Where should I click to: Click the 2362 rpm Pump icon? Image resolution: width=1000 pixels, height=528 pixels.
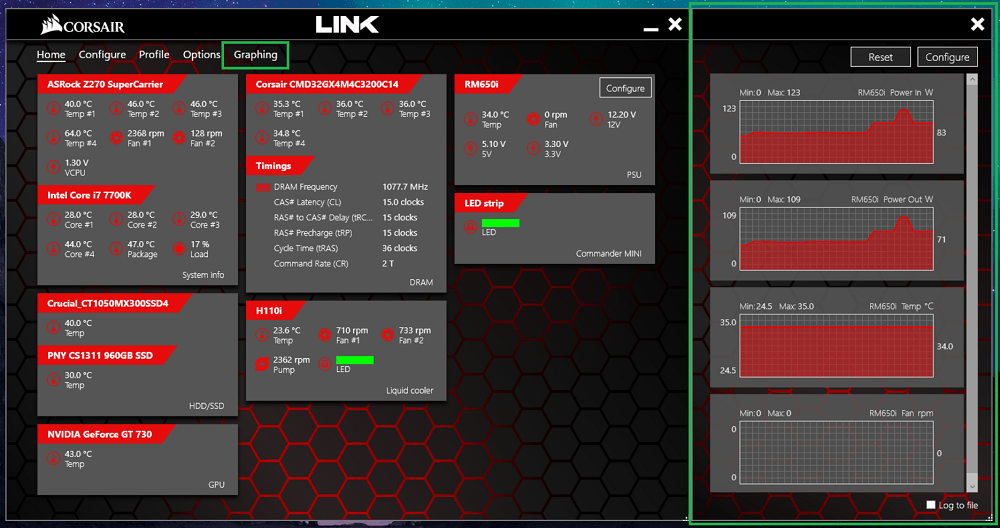[x=262, y=364]
